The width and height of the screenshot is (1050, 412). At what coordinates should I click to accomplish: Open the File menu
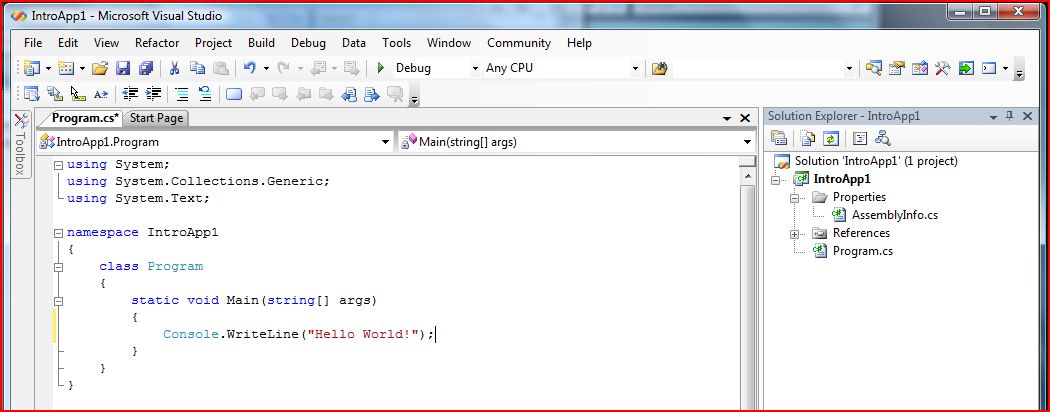[x=33, y=43]
